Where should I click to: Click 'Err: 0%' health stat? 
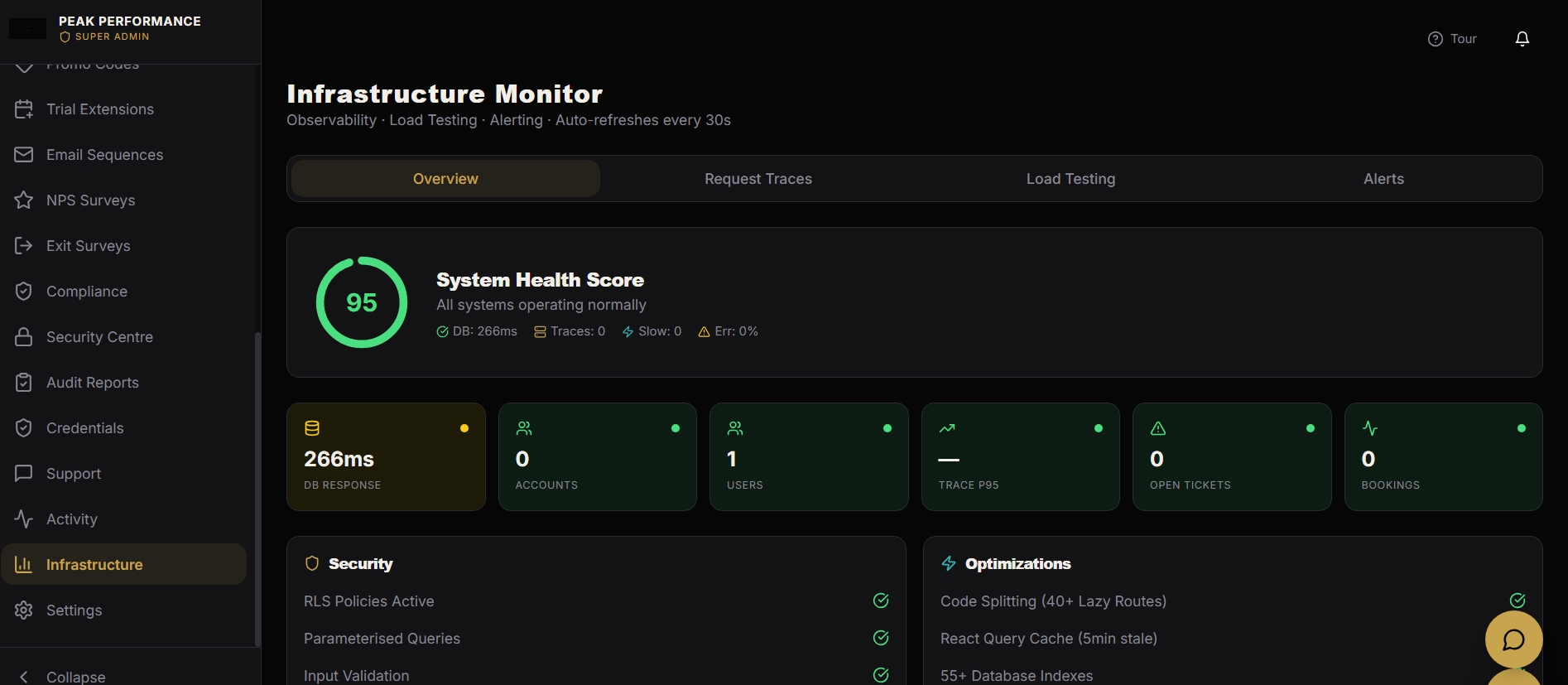[x=728, y=331]
